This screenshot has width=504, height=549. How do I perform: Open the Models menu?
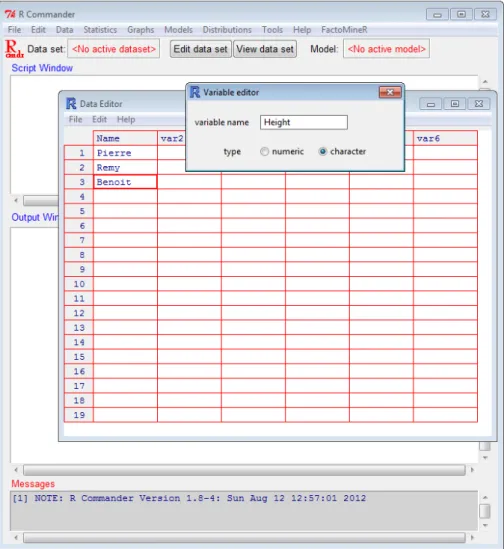click(178, 30)
